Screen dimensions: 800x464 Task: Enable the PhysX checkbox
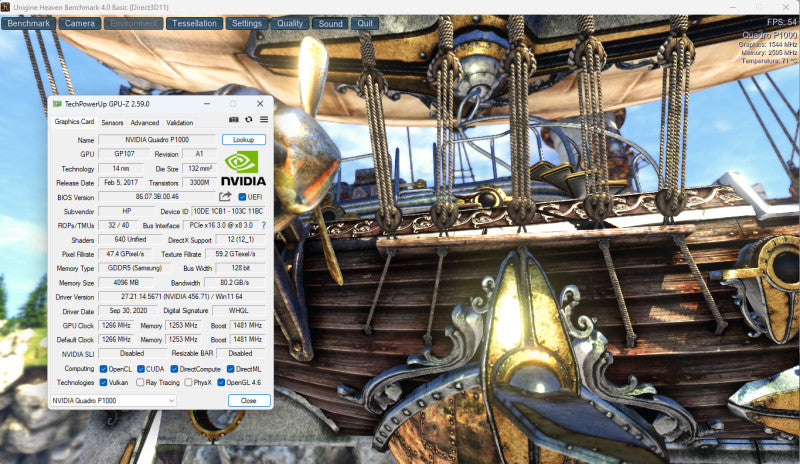point(188,382)
